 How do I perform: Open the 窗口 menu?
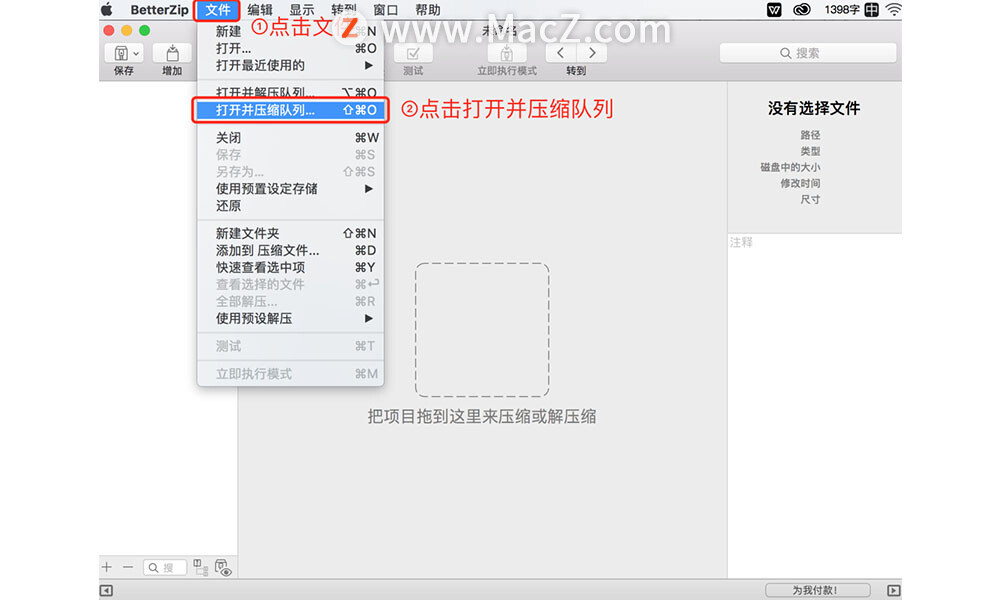tap(385, 10)
